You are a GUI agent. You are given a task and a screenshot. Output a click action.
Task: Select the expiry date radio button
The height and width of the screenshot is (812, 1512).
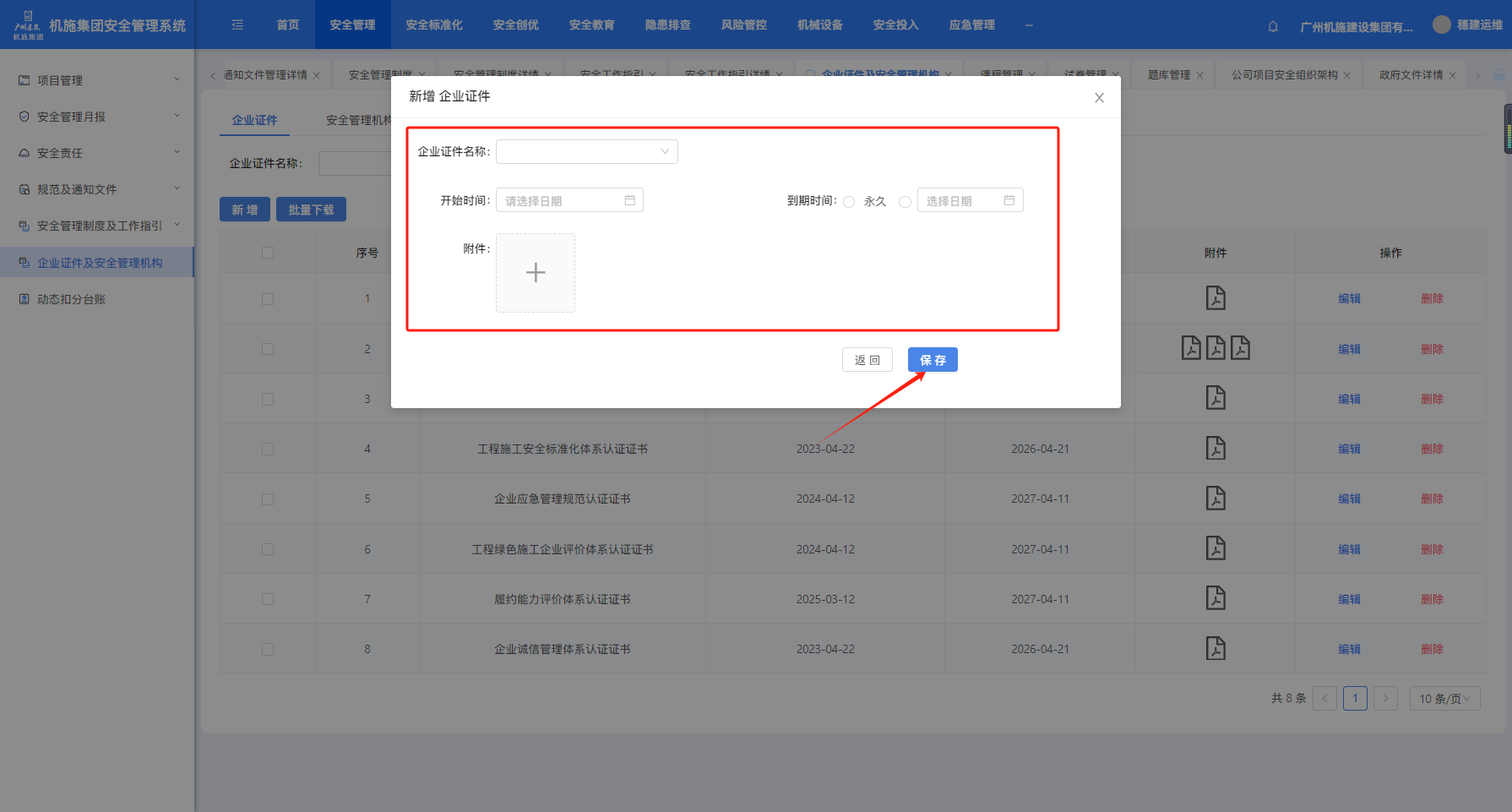click(x=905, y=202)
